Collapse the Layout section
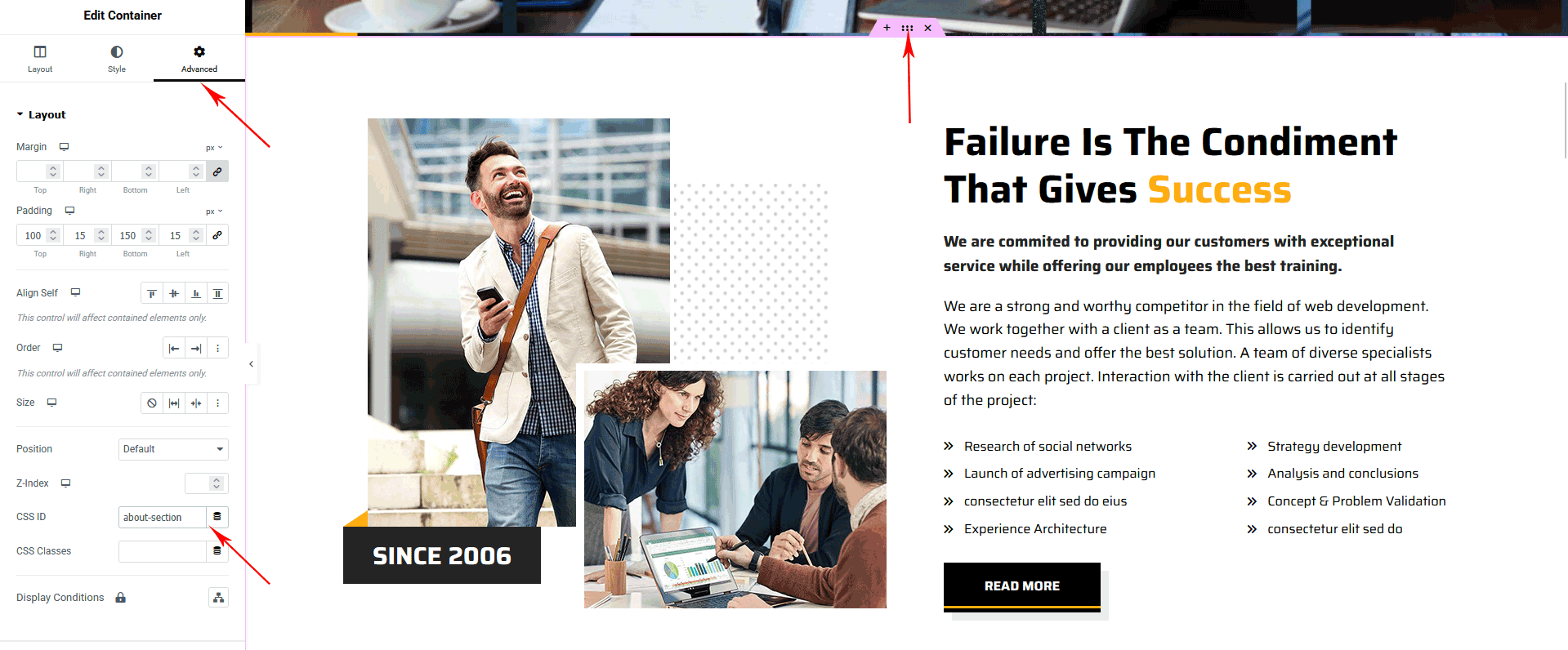 pyautogui.click(x=41, y=115)
